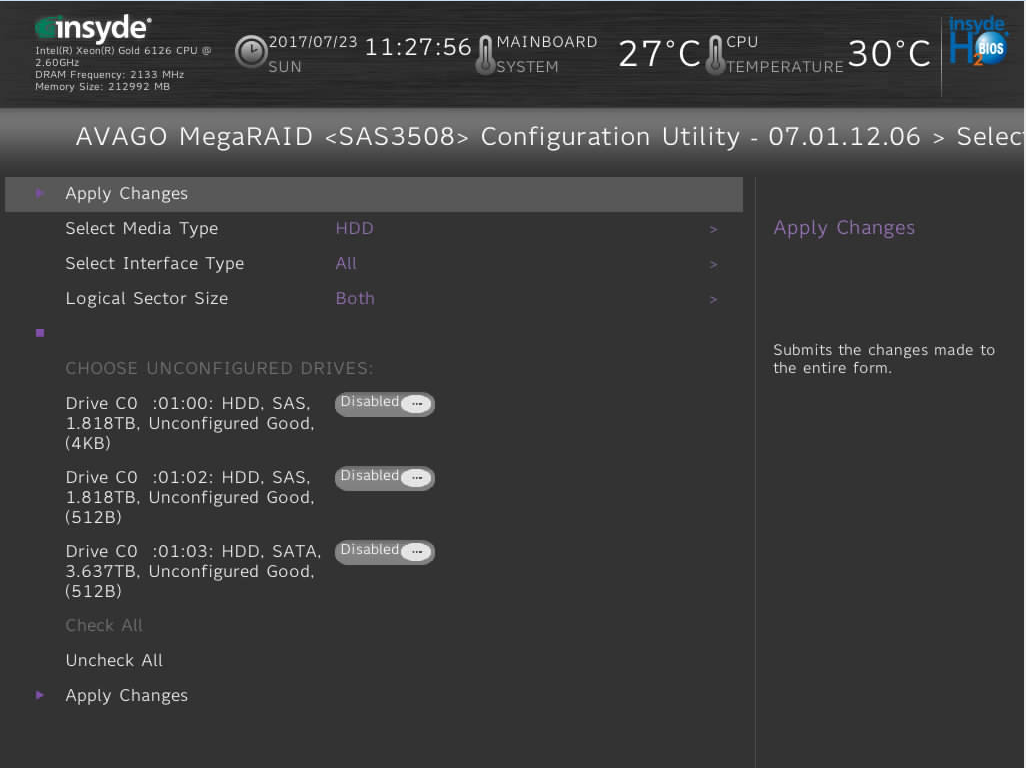This screenshot has height=768, width=1026.
Task: Click the clock icon beside the date
Action: (x=251, y=53)
